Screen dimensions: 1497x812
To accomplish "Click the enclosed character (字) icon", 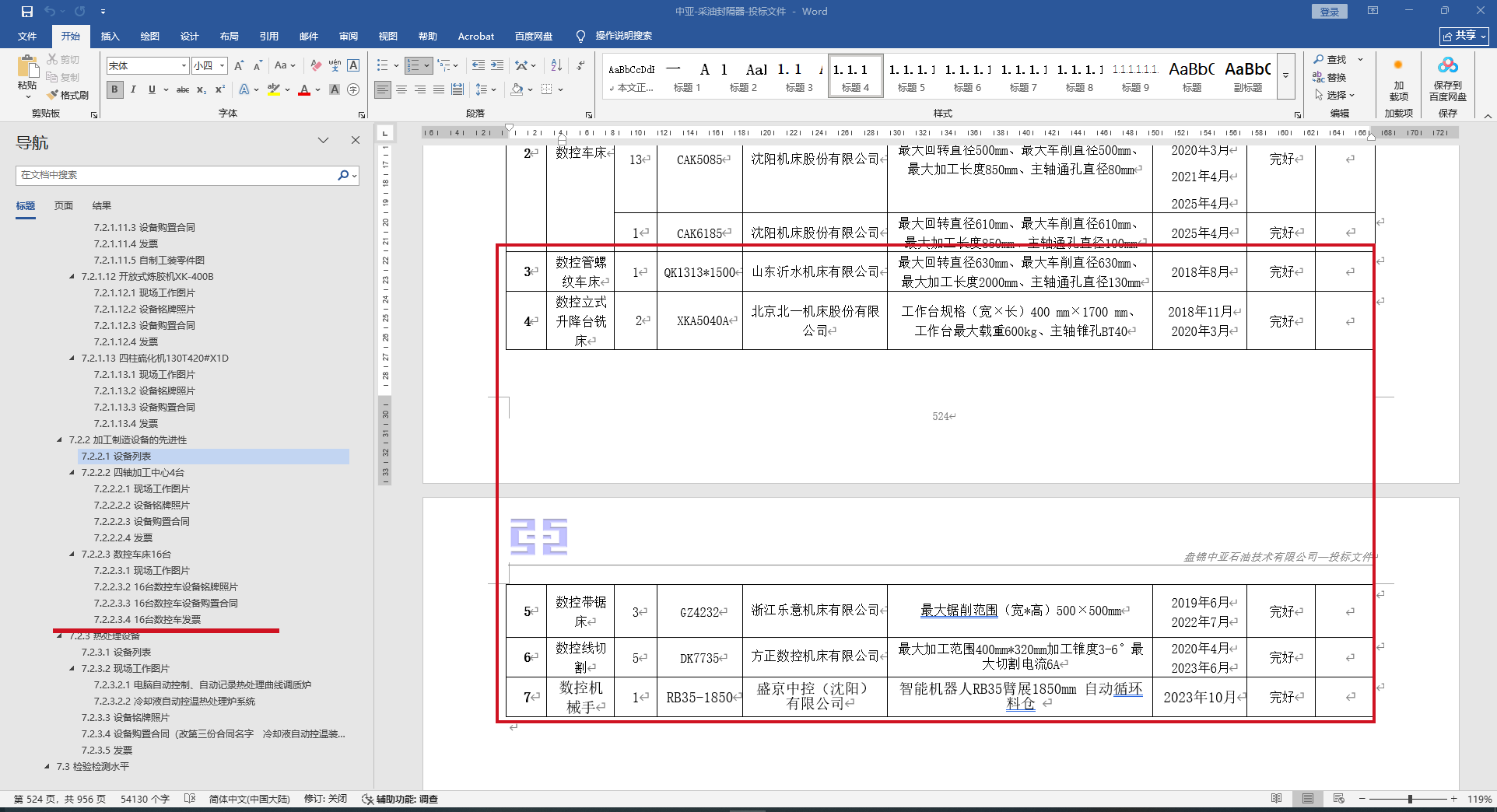I will [353, 89].
